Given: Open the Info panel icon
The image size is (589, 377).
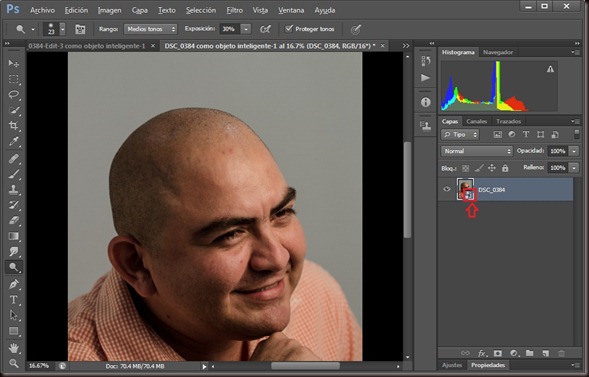Looking at the screenshot, I should point(426,102).
